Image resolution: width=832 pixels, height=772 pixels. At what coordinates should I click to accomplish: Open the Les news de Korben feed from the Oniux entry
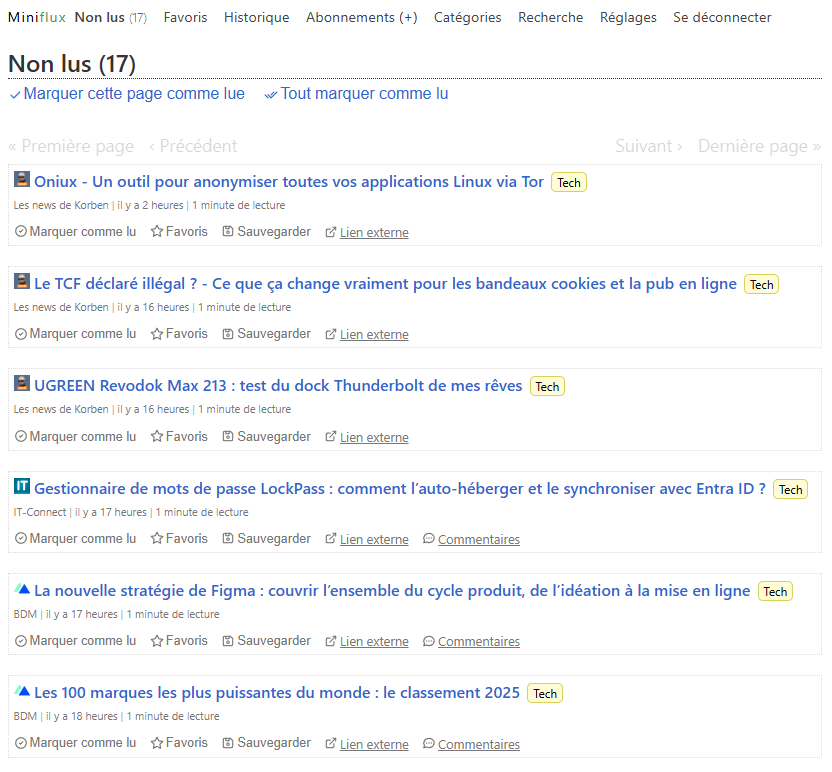61,205
